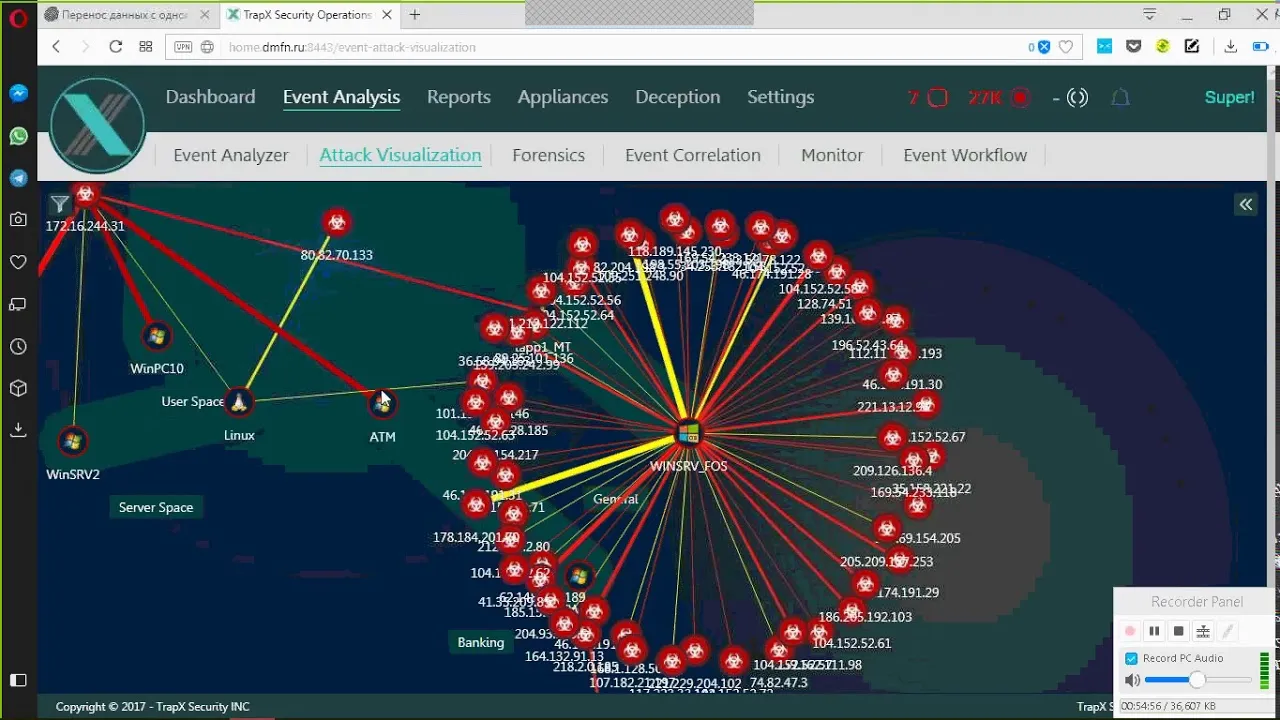Go back with browser back arrow

pyautogui.click(x=56, y=46)
